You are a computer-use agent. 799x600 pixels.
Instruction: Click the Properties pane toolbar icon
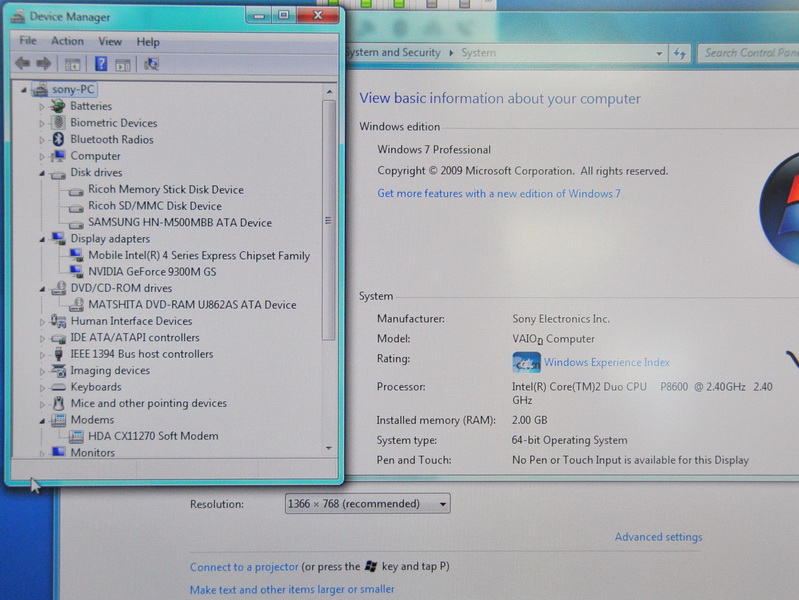[123, 64]
